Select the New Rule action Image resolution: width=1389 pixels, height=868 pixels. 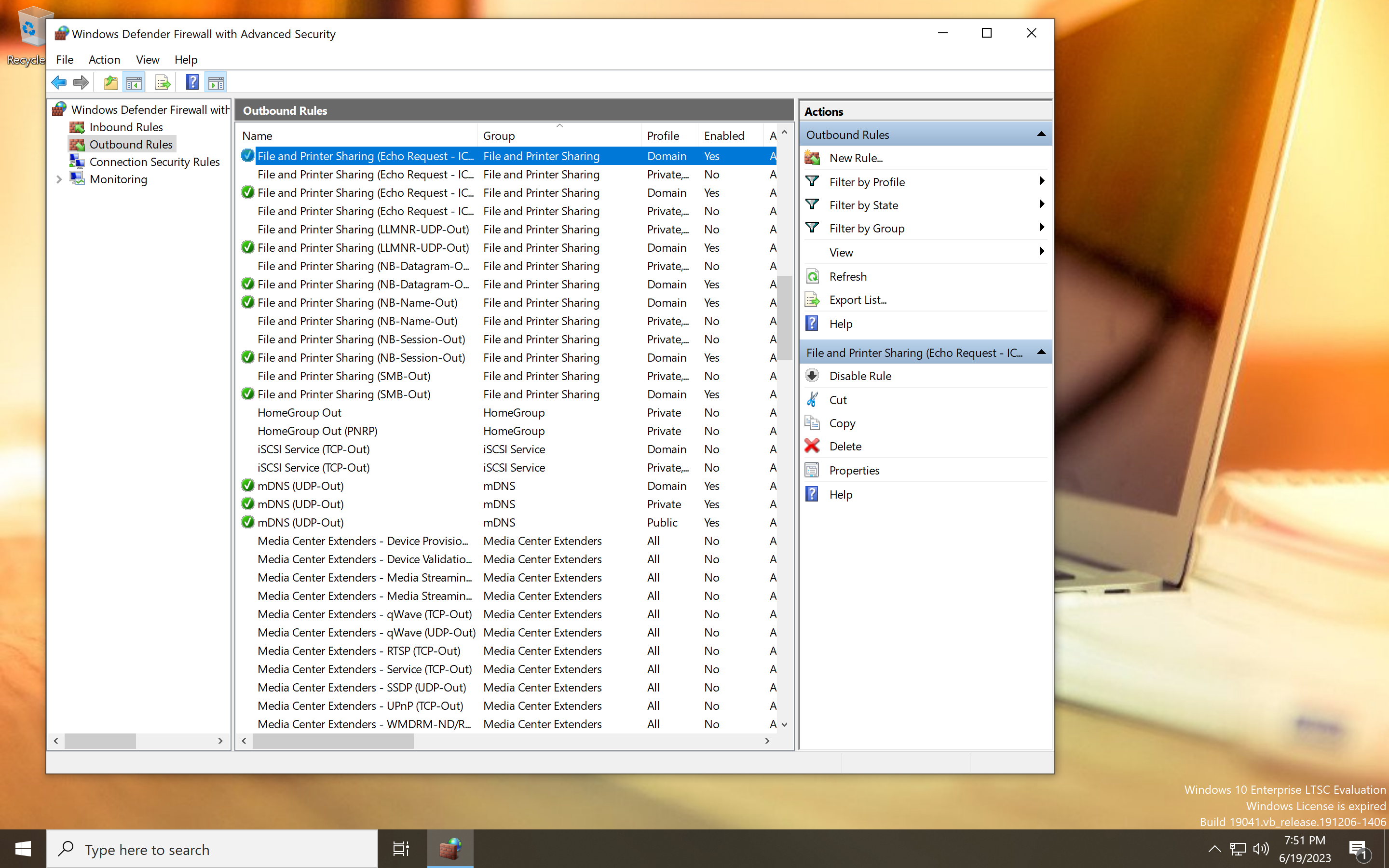[x=856, y=158]
